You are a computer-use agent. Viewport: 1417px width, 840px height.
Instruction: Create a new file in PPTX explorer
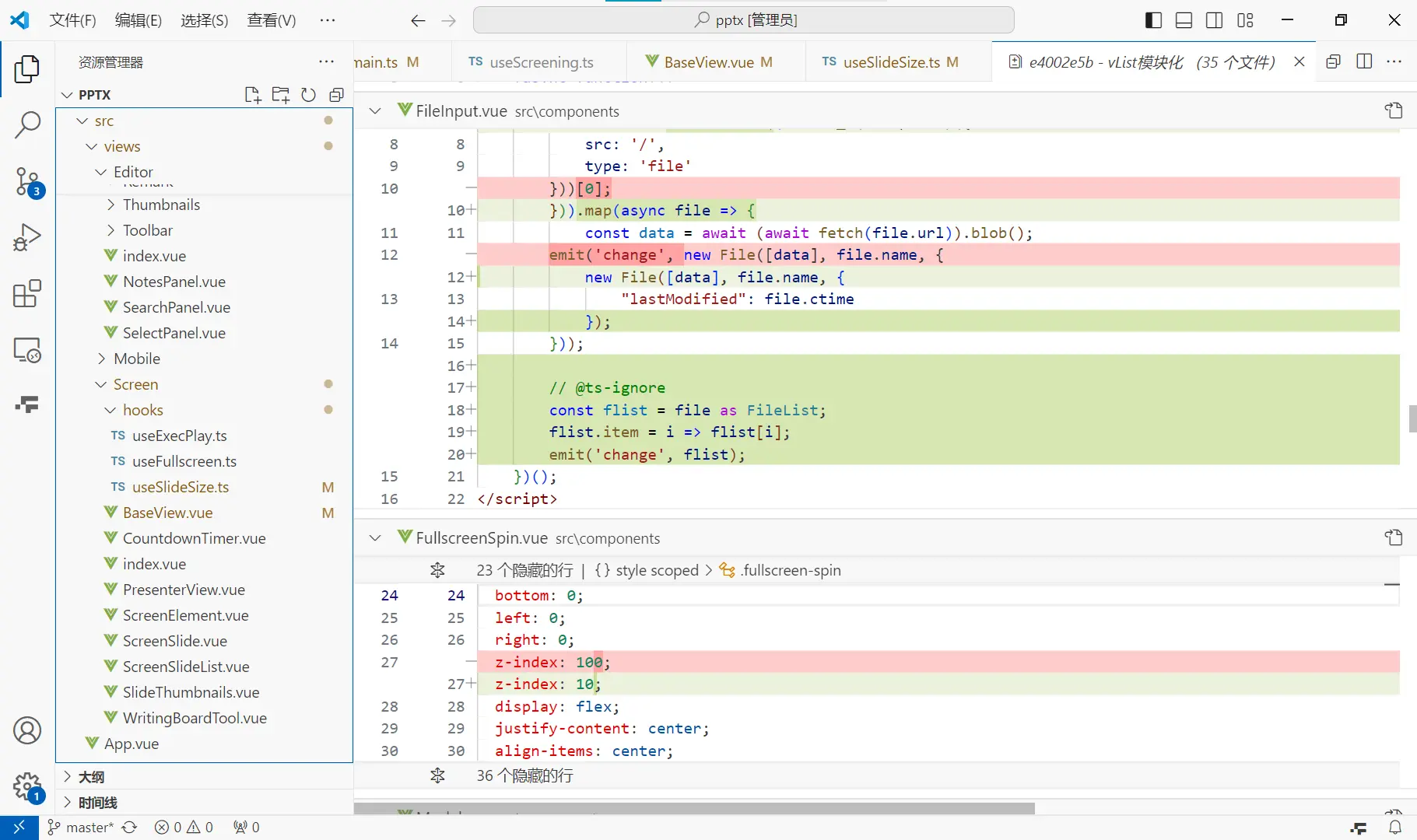point(252,95)
